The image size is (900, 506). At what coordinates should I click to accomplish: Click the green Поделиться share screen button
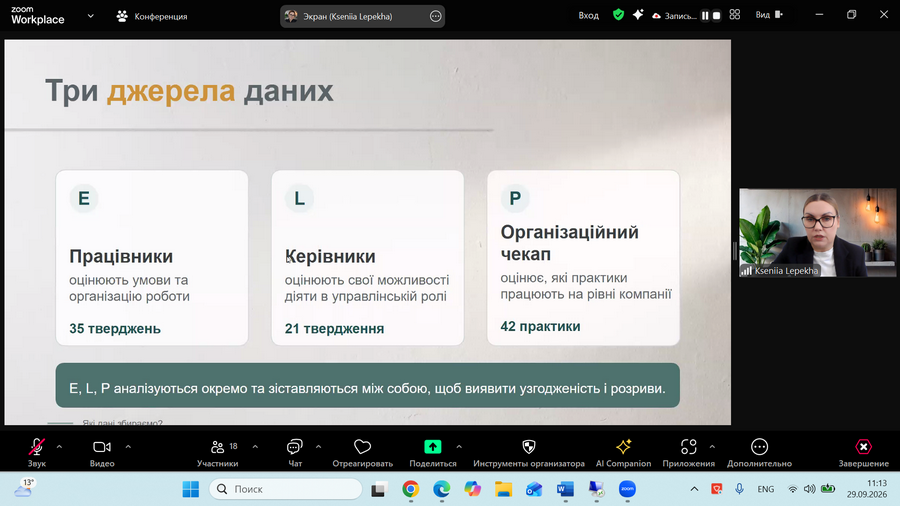point(433,452)
